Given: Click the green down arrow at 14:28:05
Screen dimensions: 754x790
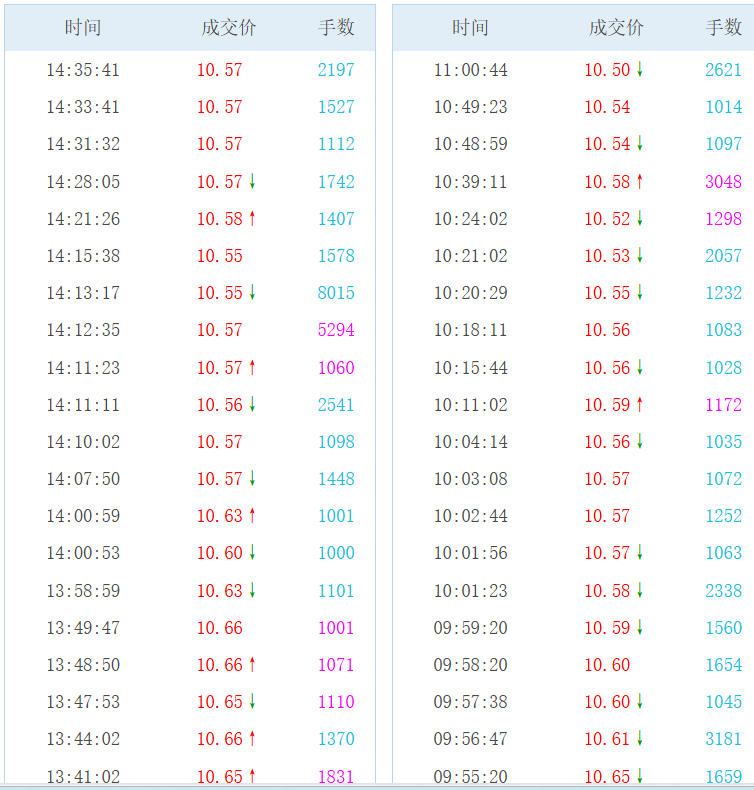Looking at the screenshot, I should (x=252, y=181).
